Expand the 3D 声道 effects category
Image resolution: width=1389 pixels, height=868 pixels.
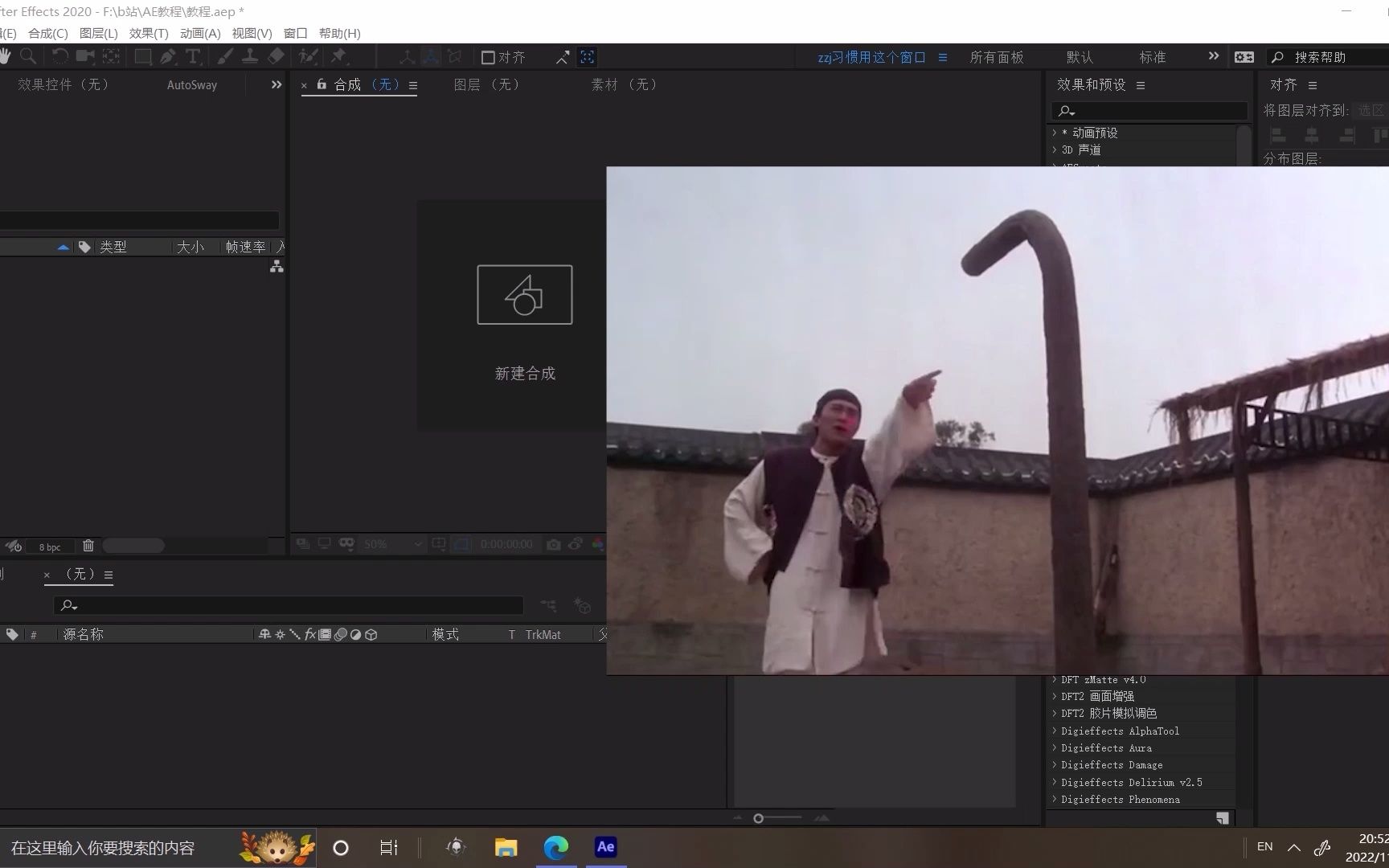pyautogui.click(x=1055, y=149)
